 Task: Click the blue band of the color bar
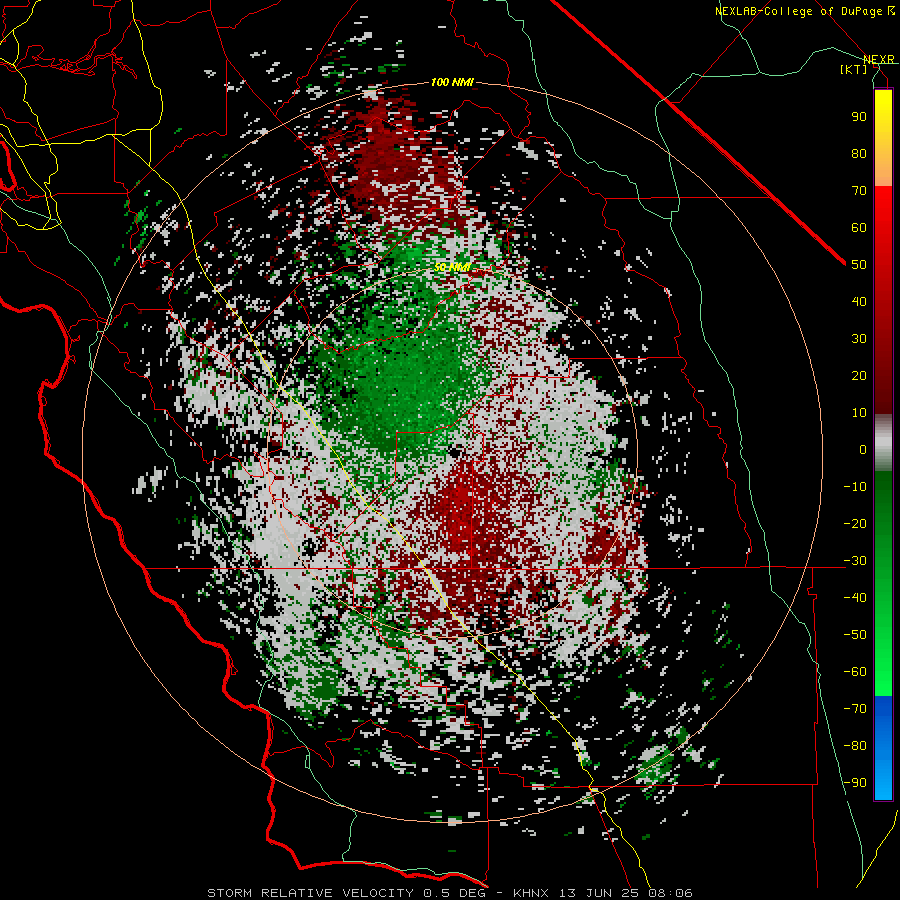pos(883,747)
